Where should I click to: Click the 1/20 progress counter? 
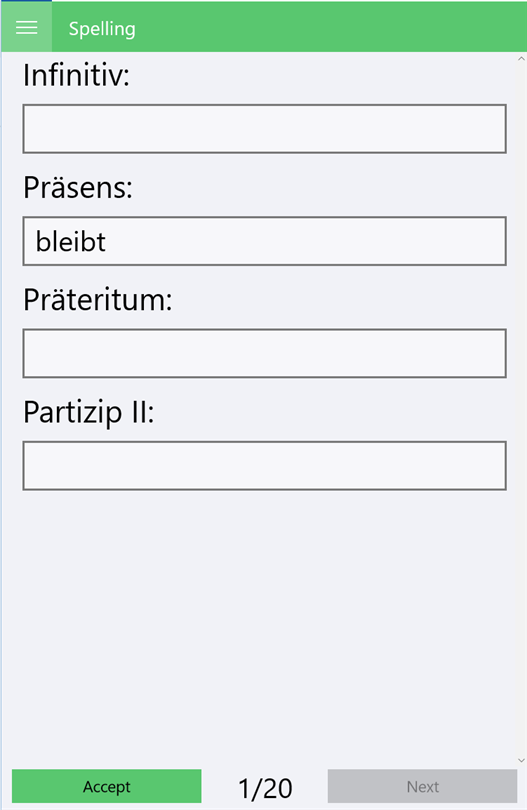[x=265, y=788]
